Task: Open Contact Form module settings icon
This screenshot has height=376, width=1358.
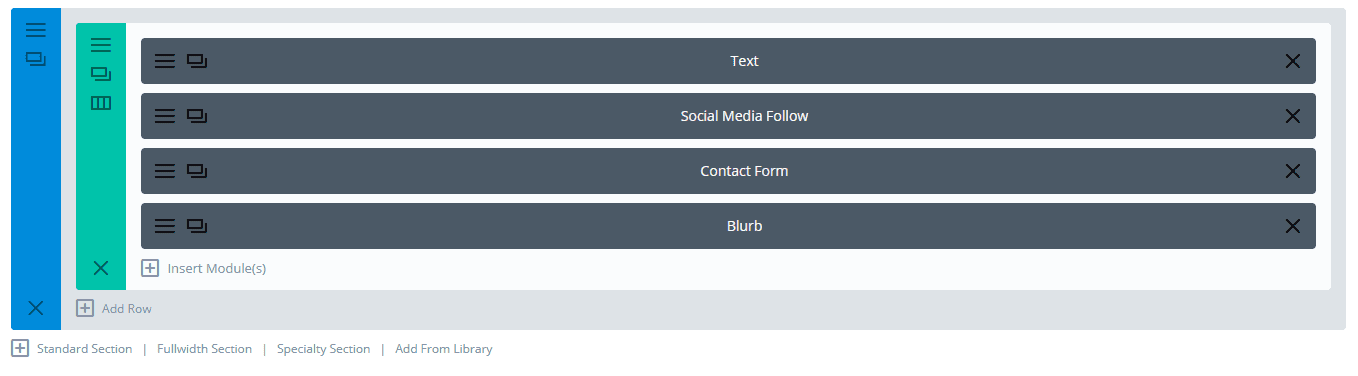Action: (x=165, y=171)
